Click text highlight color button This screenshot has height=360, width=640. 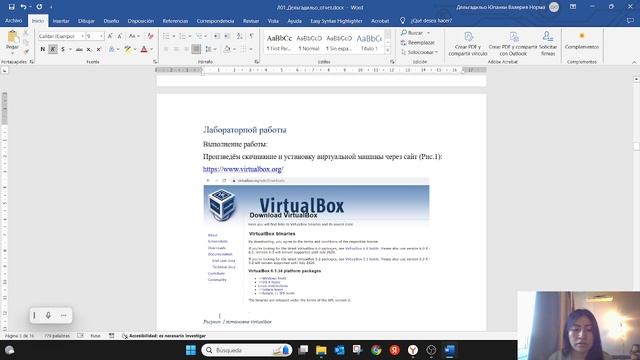[128, 49]
